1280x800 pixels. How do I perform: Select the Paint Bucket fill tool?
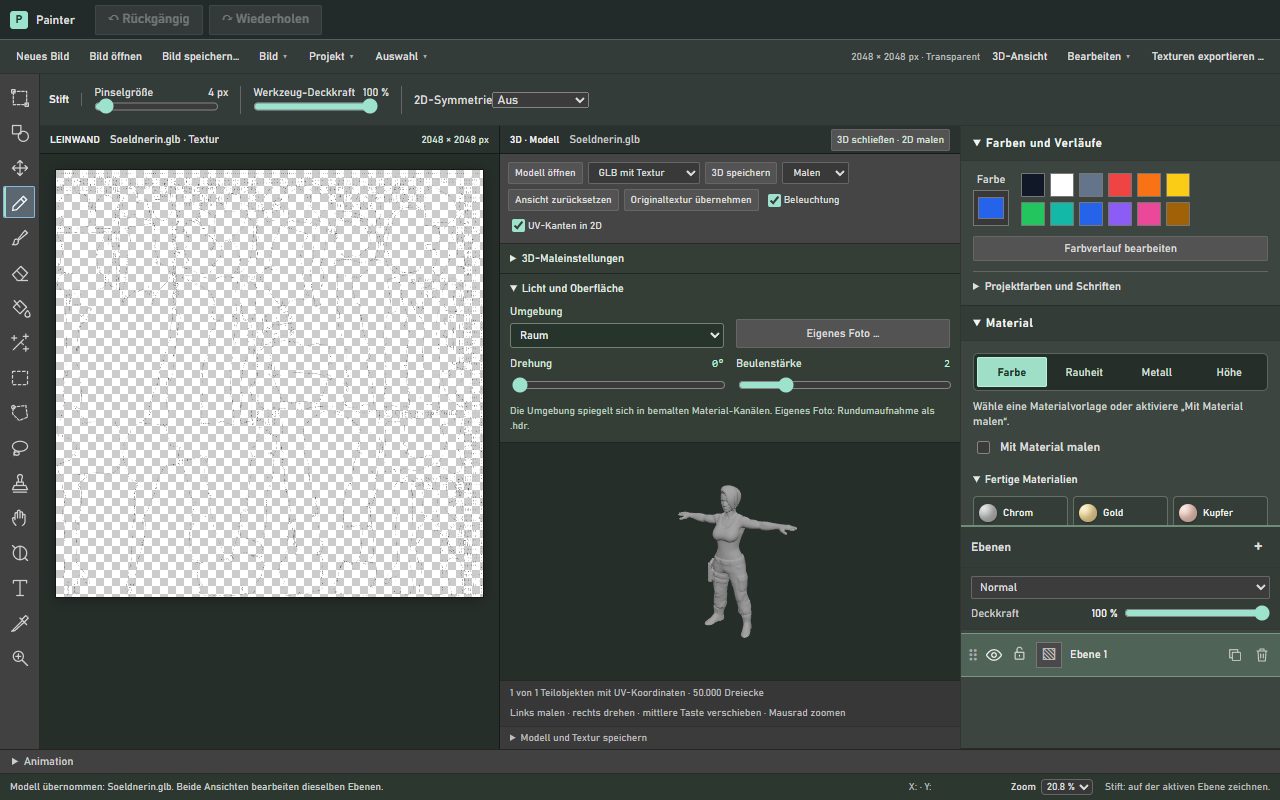coord(20,308)
